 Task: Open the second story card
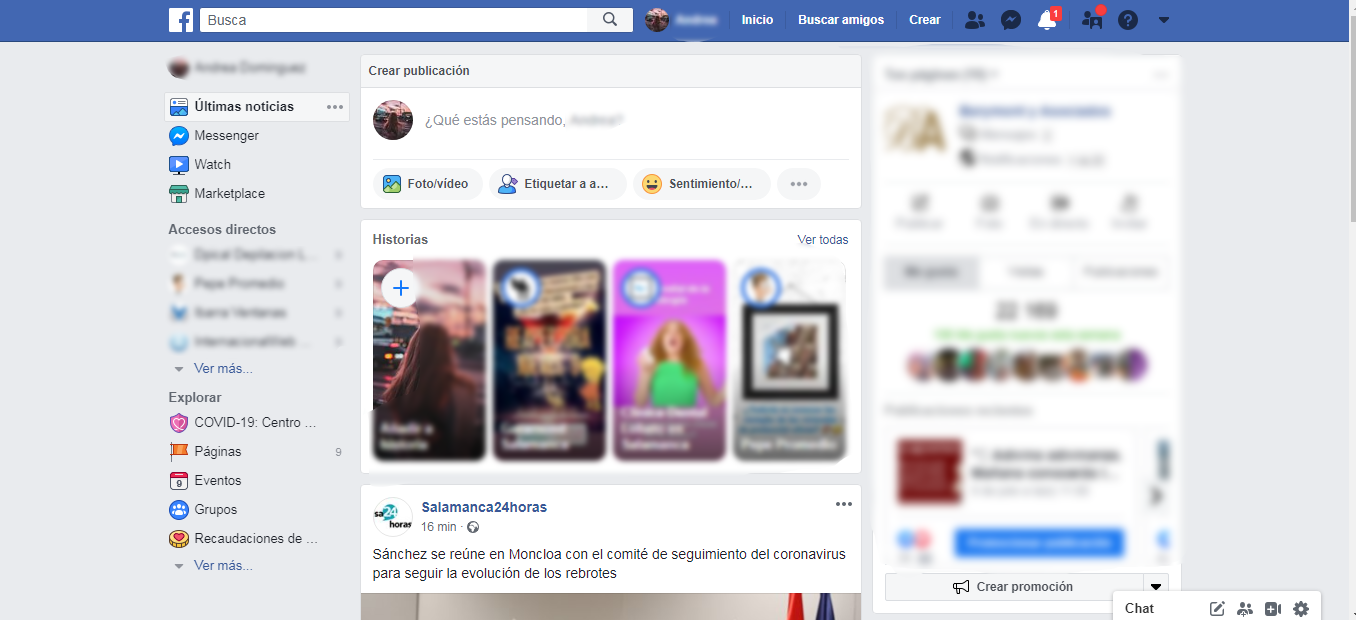[549, 360]
